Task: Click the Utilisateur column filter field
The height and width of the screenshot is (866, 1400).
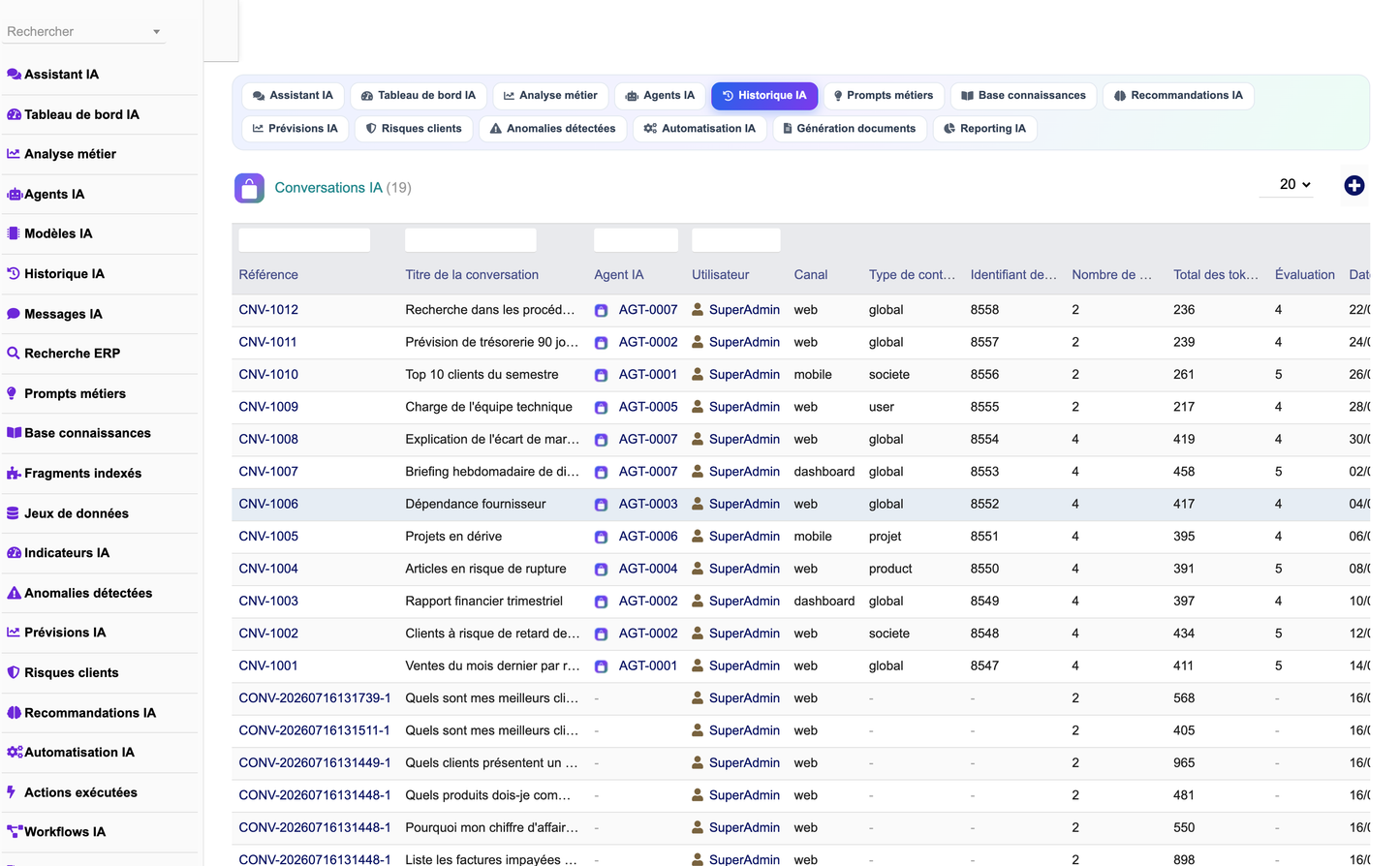Action: (x=736, y=239)
